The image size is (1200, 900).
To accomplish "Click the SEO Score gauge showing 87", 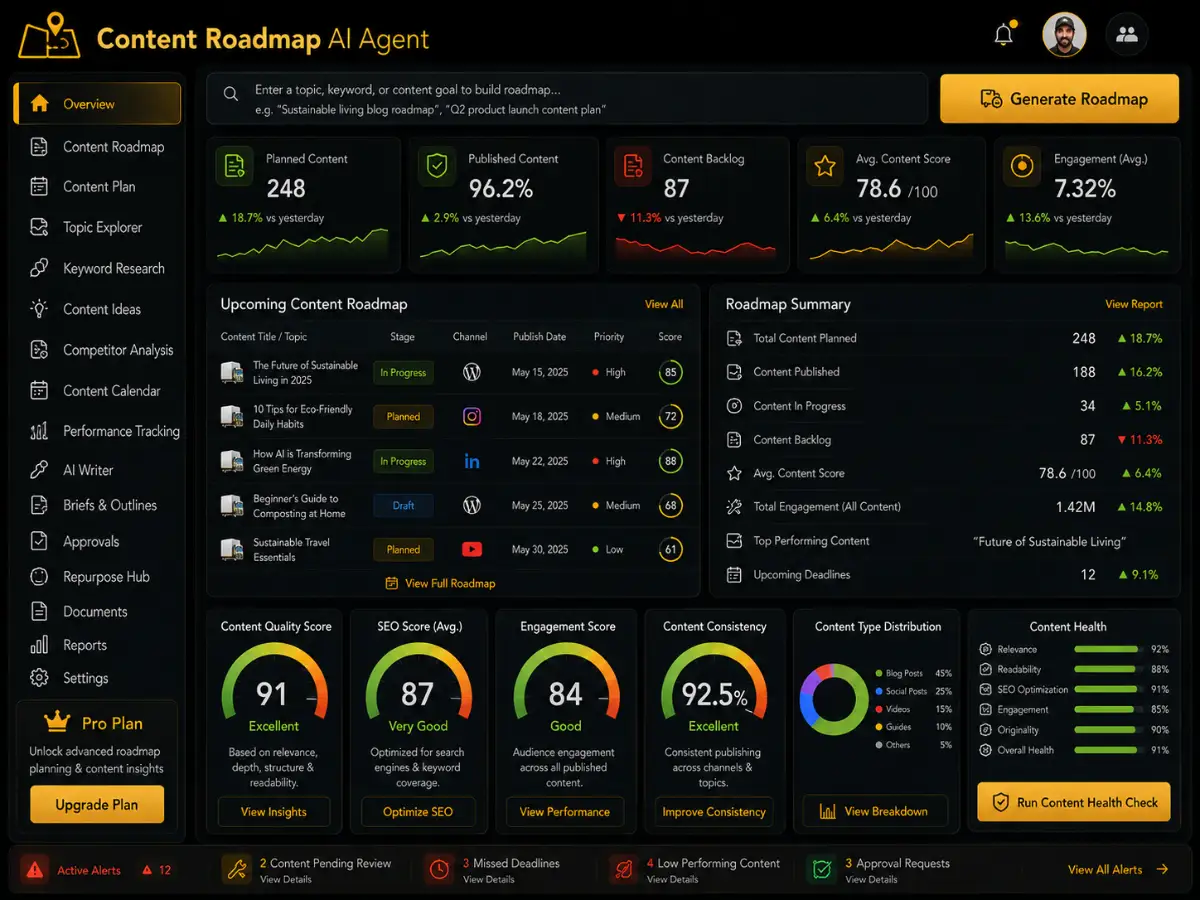I will (418, 684).
